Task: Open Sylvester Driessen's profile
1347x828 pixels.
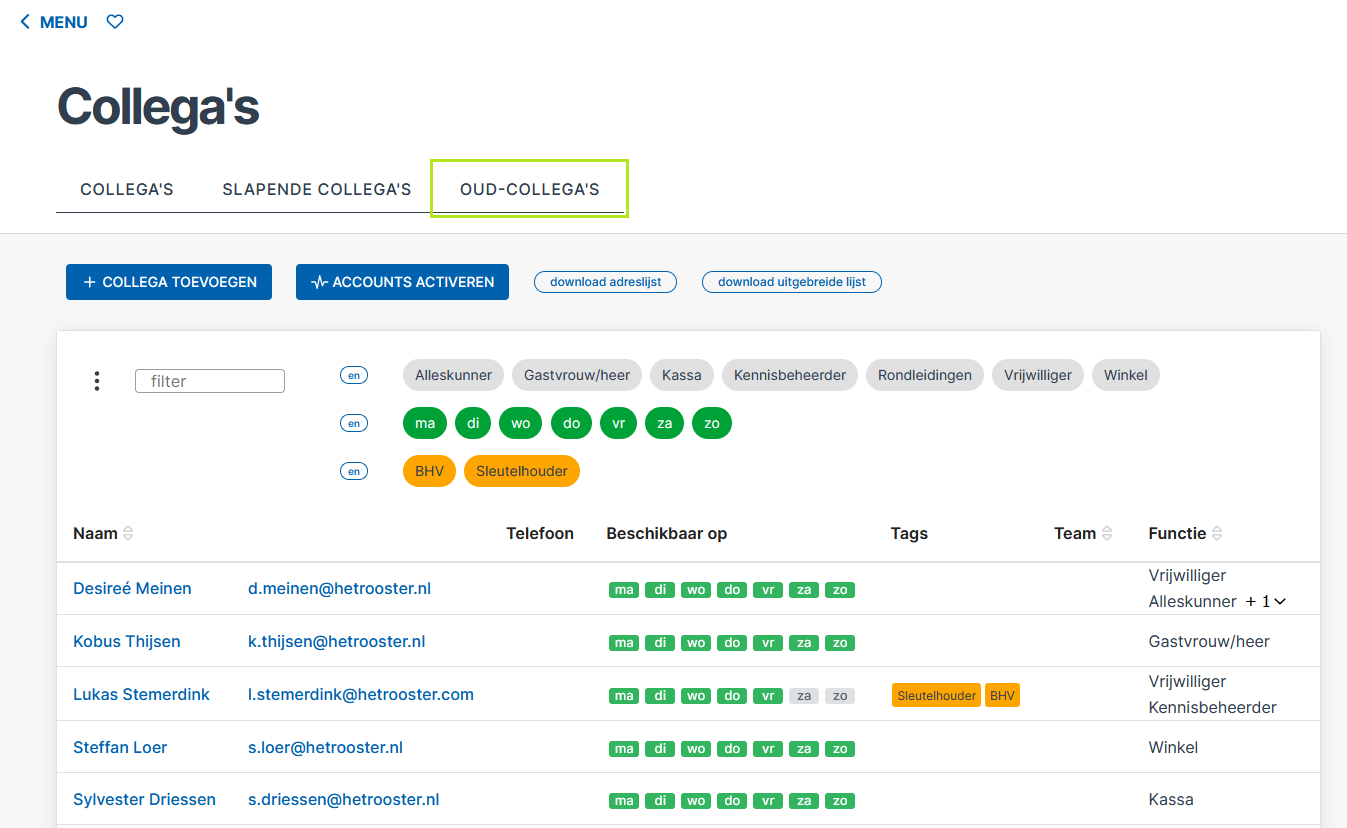Action: 144,799
